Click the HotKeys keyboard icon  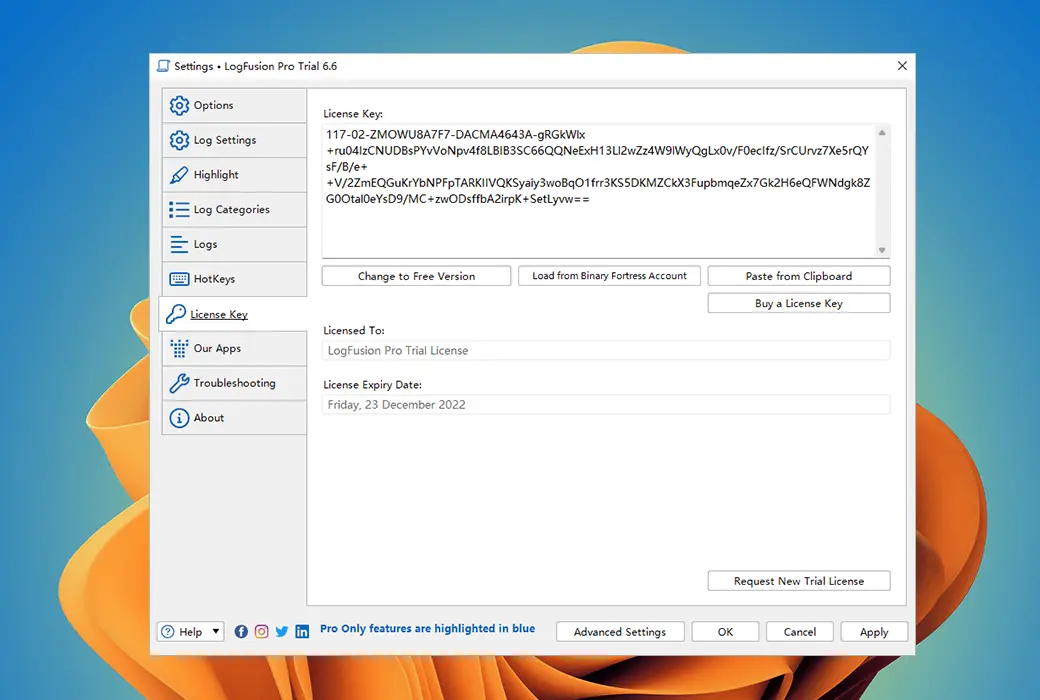[179, 279]
